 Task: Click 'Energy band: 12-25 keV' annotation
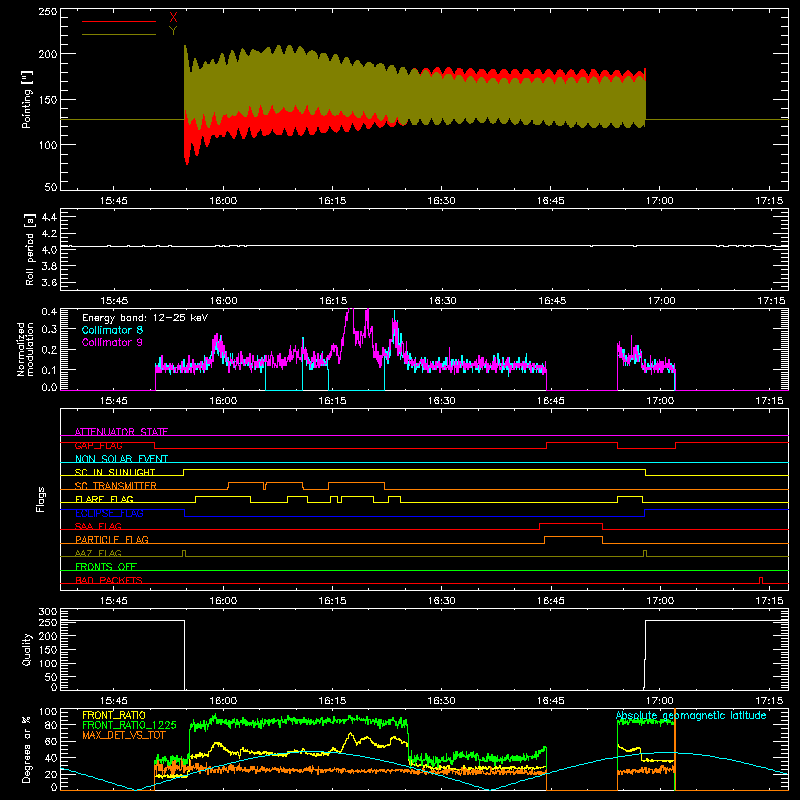point(145,318)
